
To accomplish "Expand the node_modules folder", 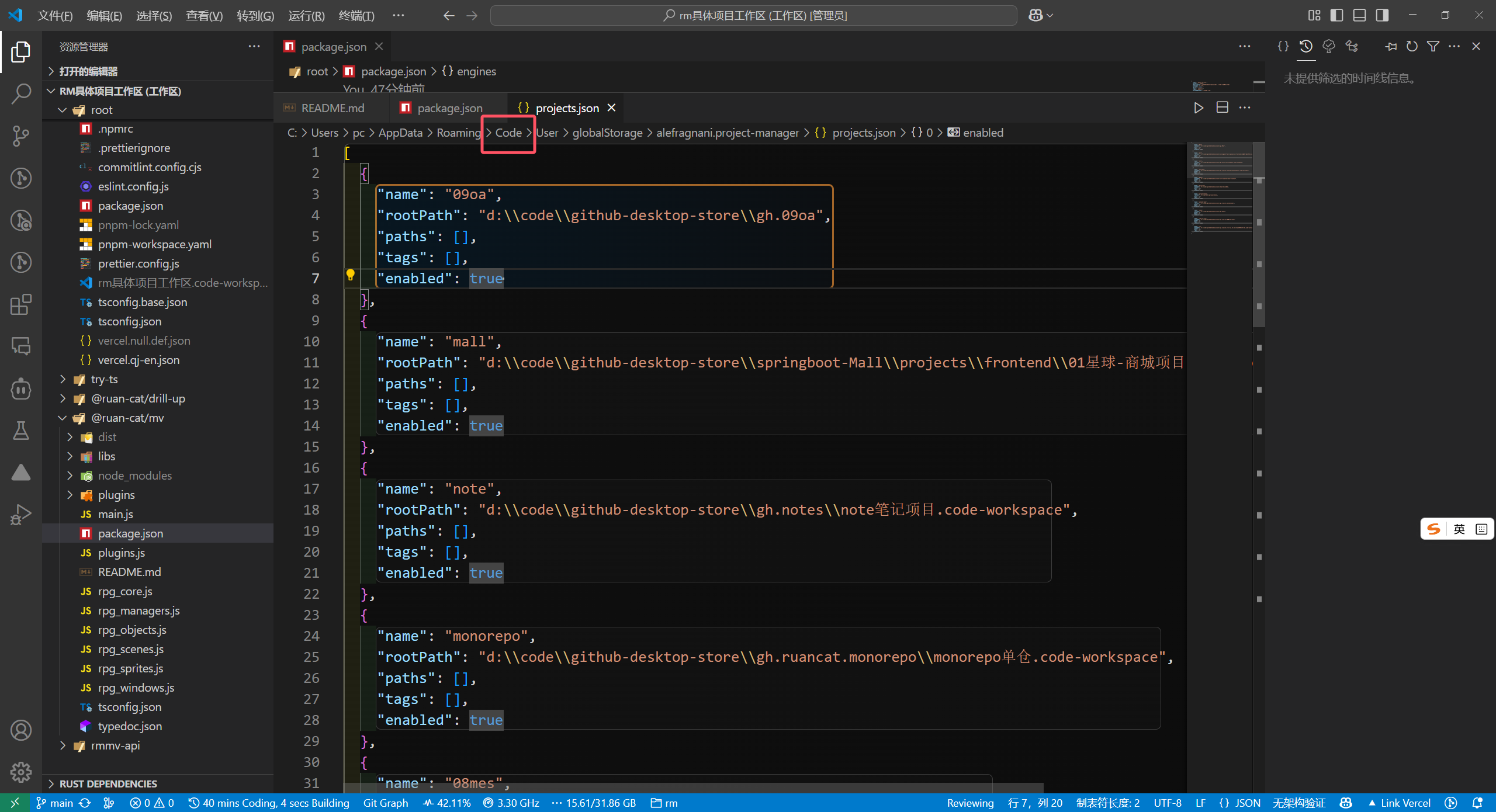I will [158, 476].
